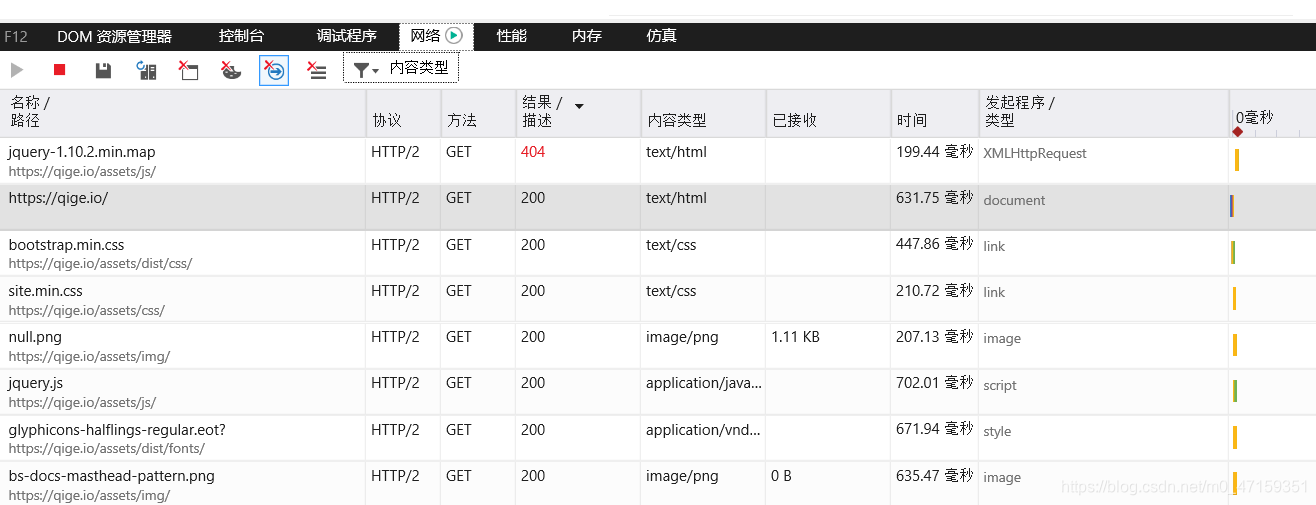The image size is (1316, 505).
Task: Stop the network capture session
Action: pyautogui.click(x=59, y=70)
